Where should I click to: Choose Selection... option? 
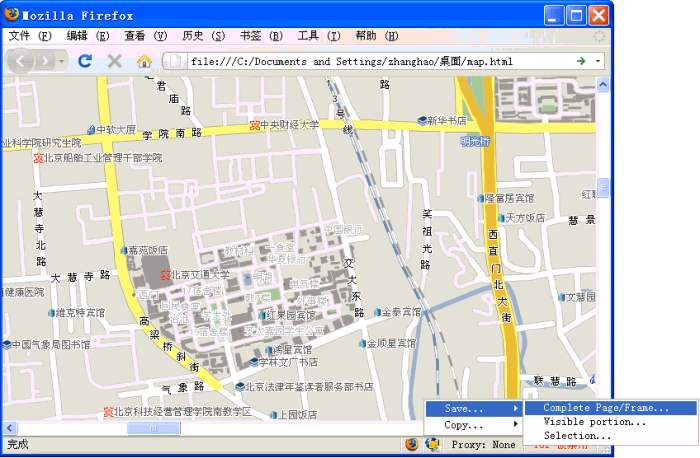[610, 436]
